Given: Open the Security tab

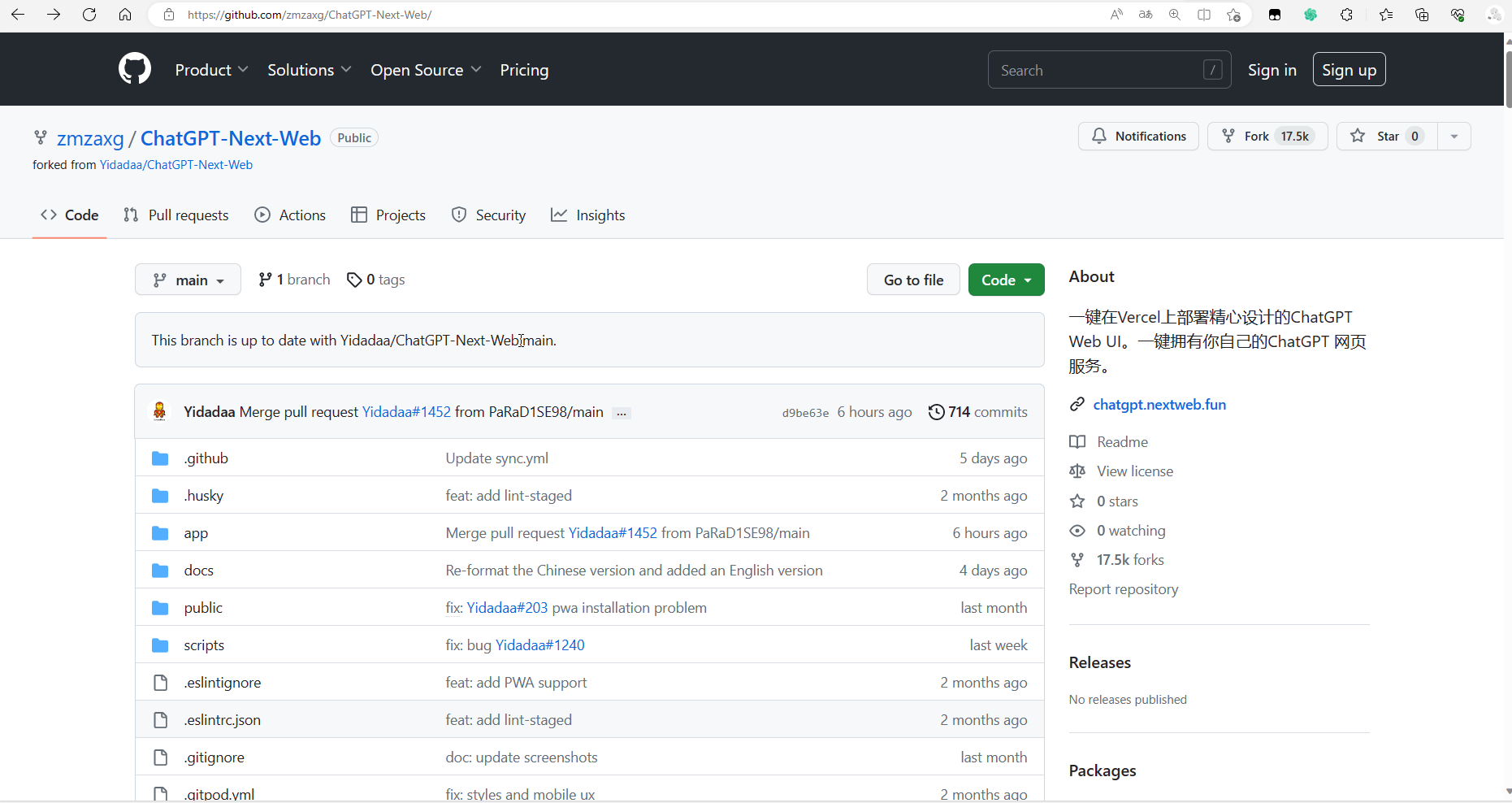Looking at the screenshot, I should (488, 215).
